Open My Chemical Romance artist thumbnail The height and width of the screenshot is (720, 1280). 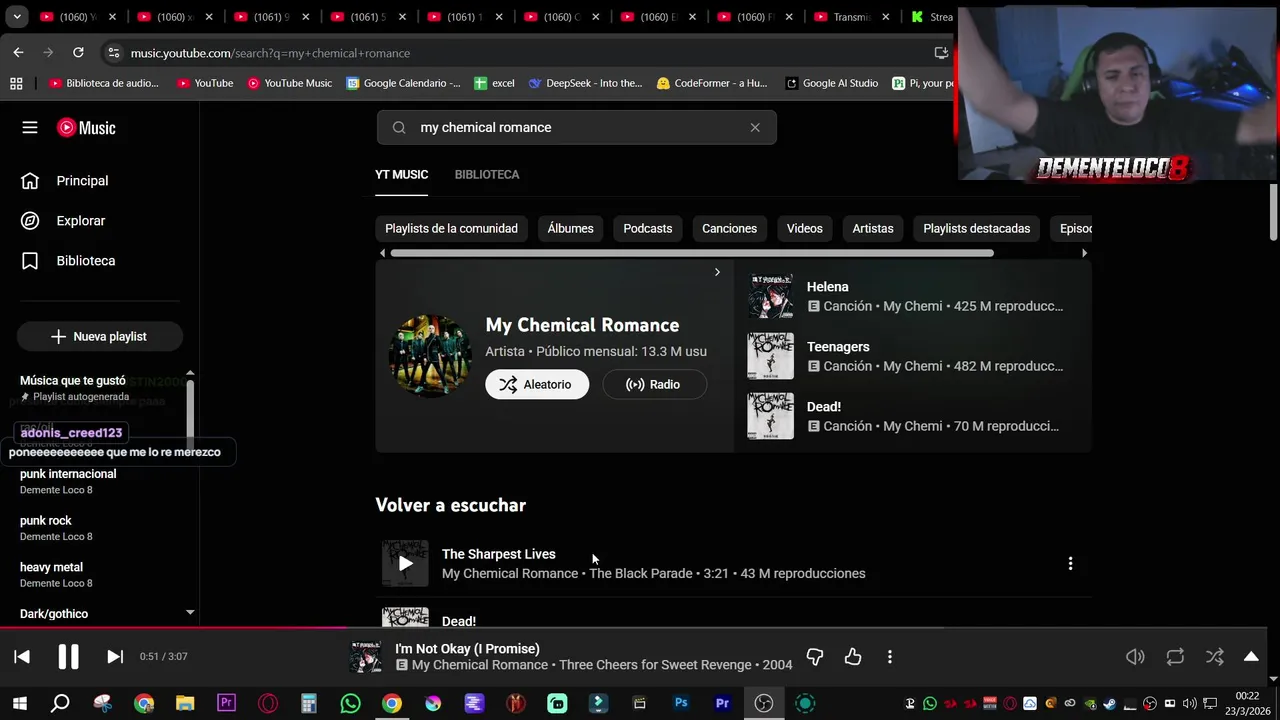pyautogui.click(x=430, y=356)
